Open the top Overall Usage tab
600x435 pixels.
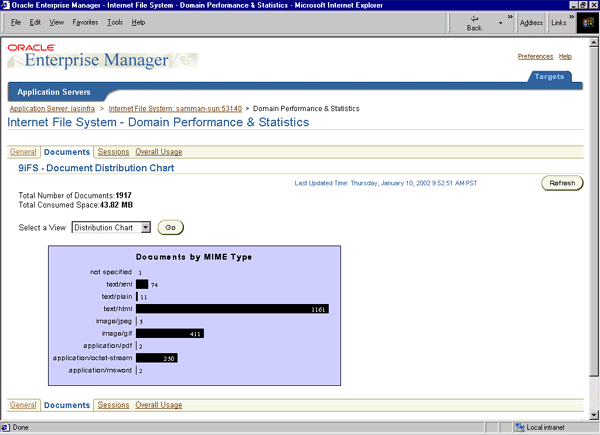pos(158,152)
